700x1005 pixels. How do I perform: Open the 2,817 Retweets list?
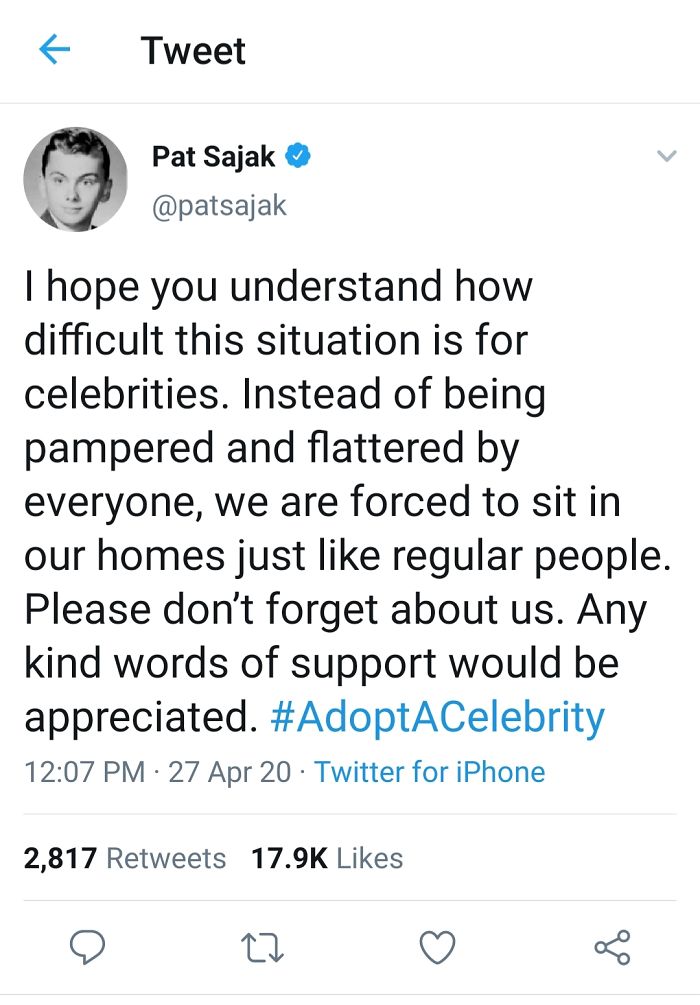pos(123,858)
